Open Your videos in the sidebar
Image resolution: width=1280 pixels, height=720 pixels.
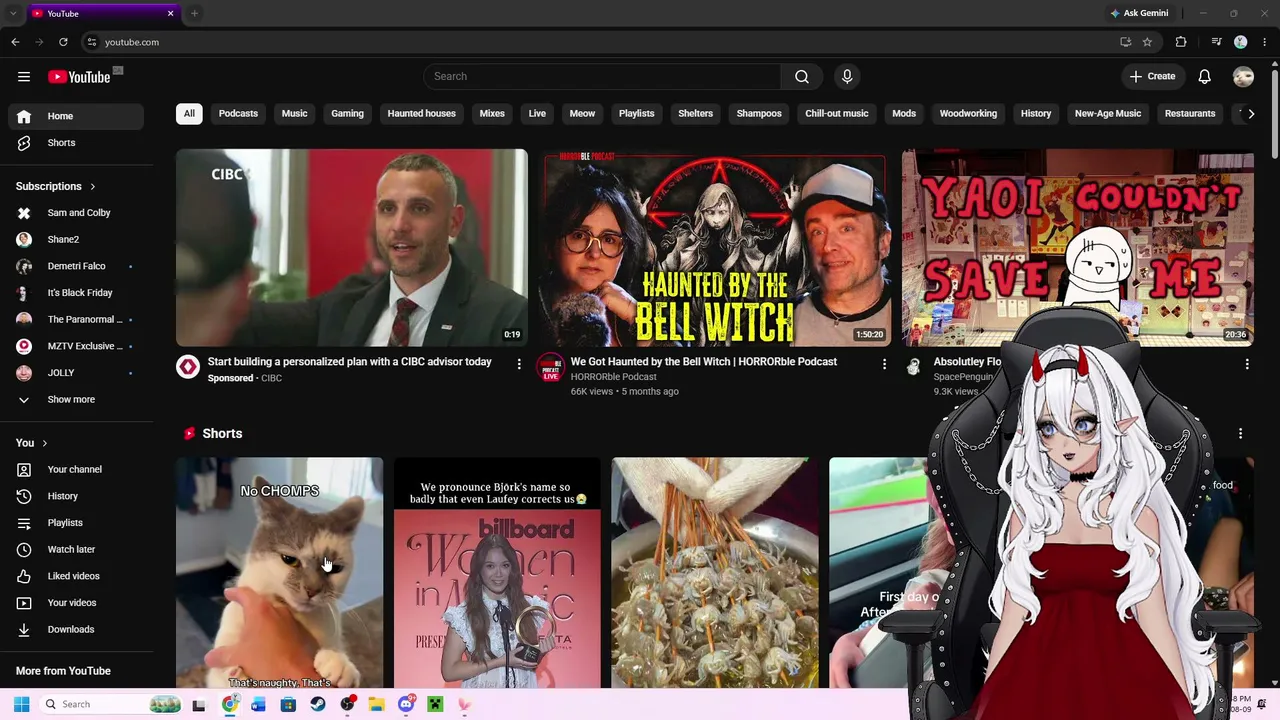[x=76, y=603]
